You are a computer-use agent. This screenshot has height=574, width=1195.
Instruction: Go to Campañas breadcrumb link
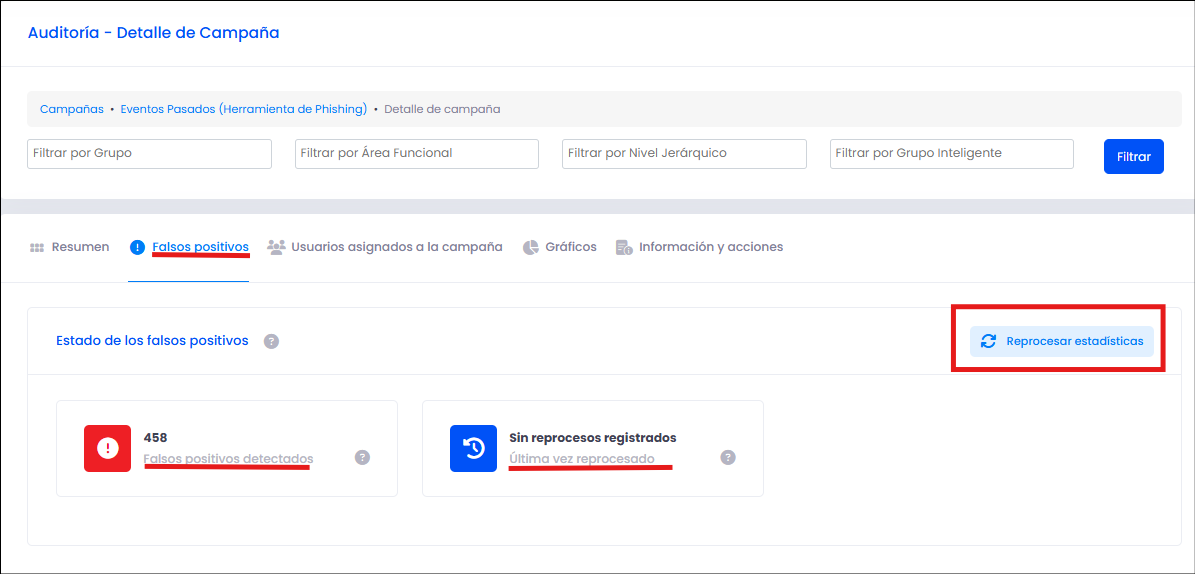point(72,109)
